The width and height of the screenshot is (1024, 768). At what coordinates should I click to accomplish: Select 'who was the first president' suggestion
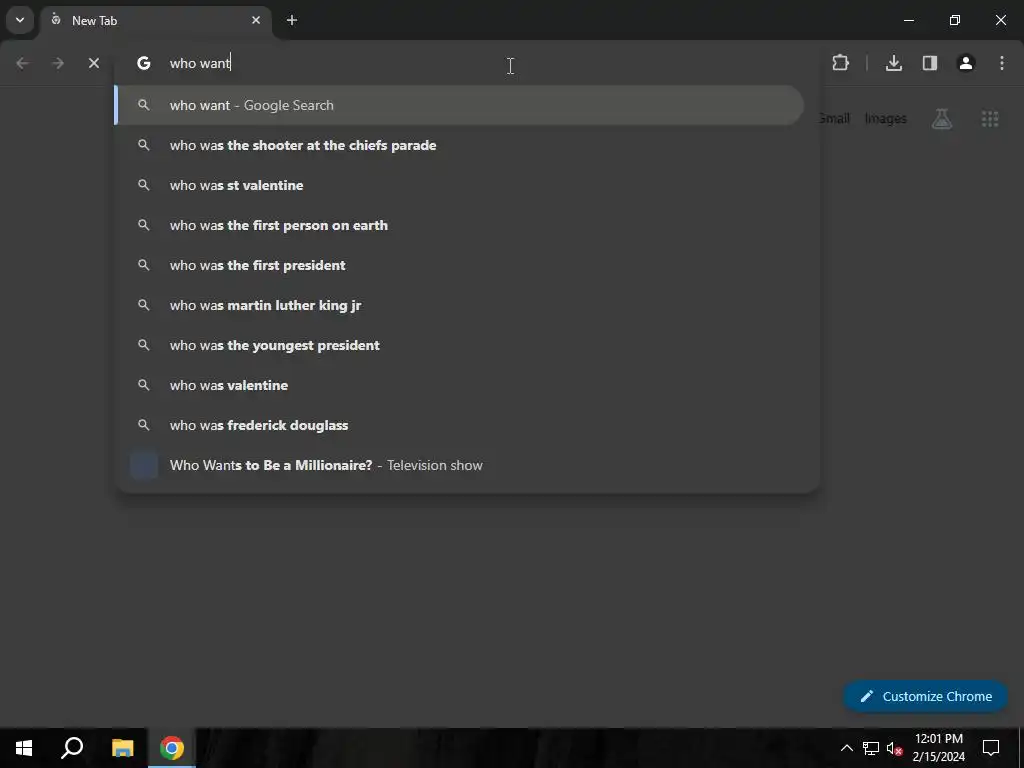[x=459, y=265]
